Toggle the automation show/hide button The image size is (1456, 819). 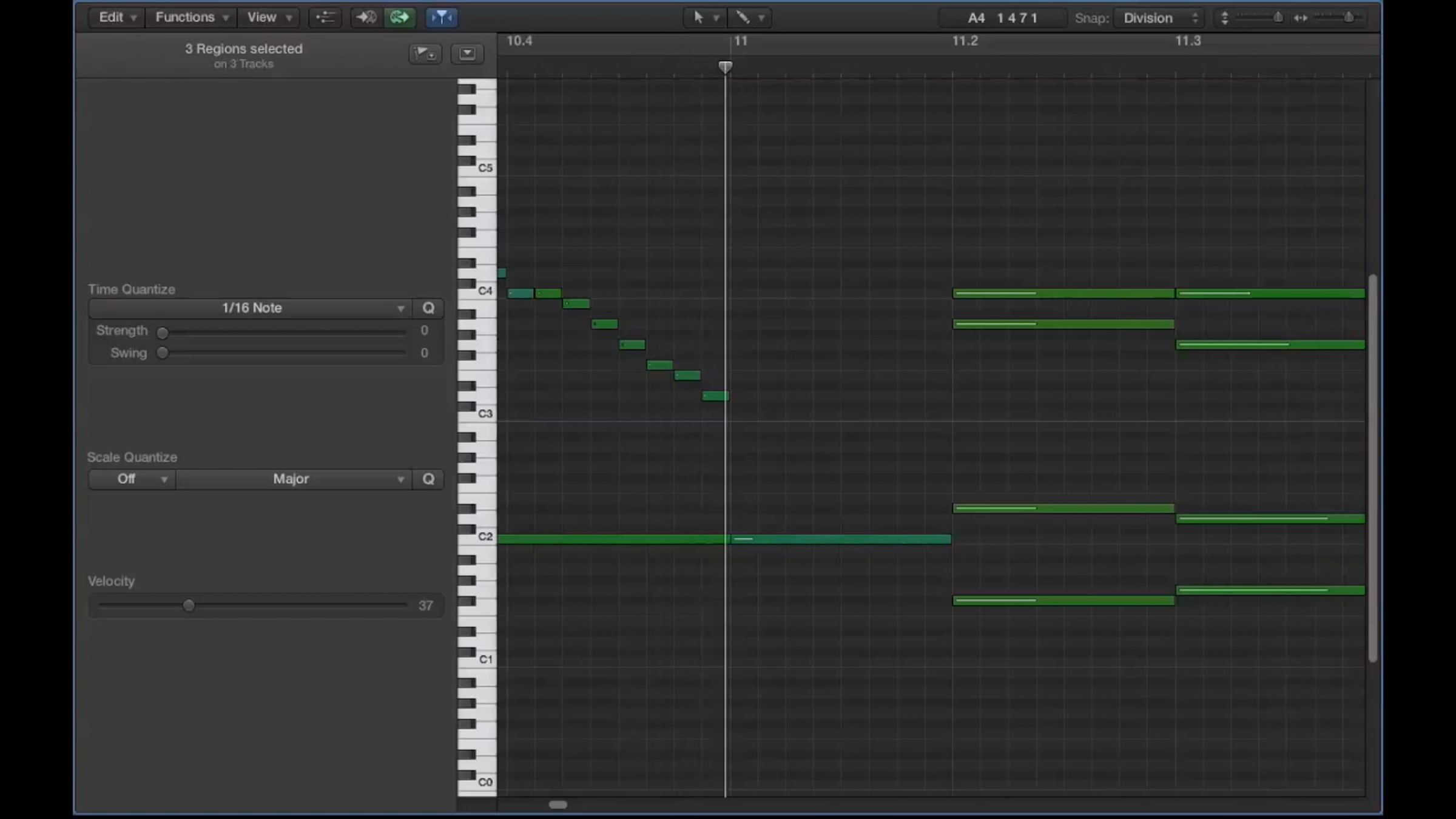pyautogui.click(x=325, y=18)
